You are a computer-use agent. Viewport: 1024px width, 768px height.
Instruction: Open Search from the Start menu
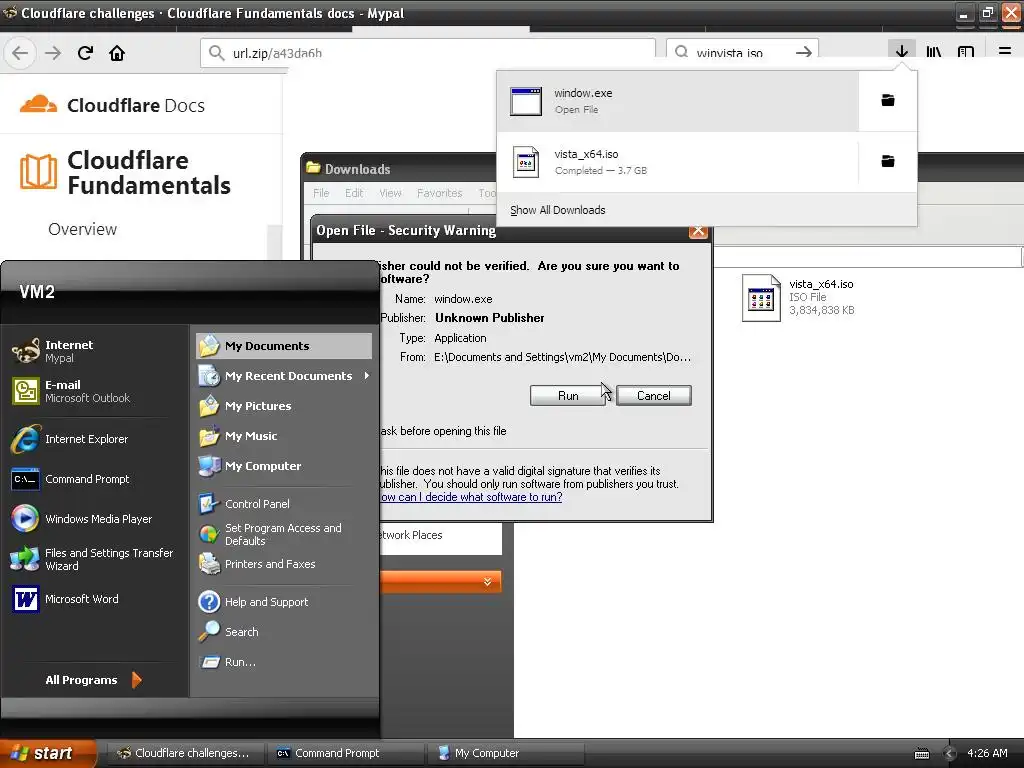pos(284,632)
